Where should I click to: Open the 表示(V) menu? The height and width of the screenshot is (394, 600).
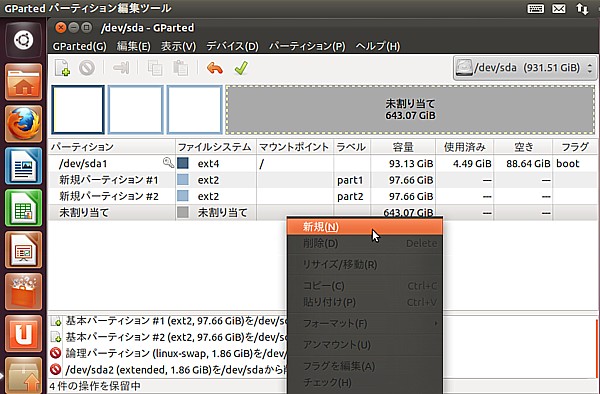point(178,46)
